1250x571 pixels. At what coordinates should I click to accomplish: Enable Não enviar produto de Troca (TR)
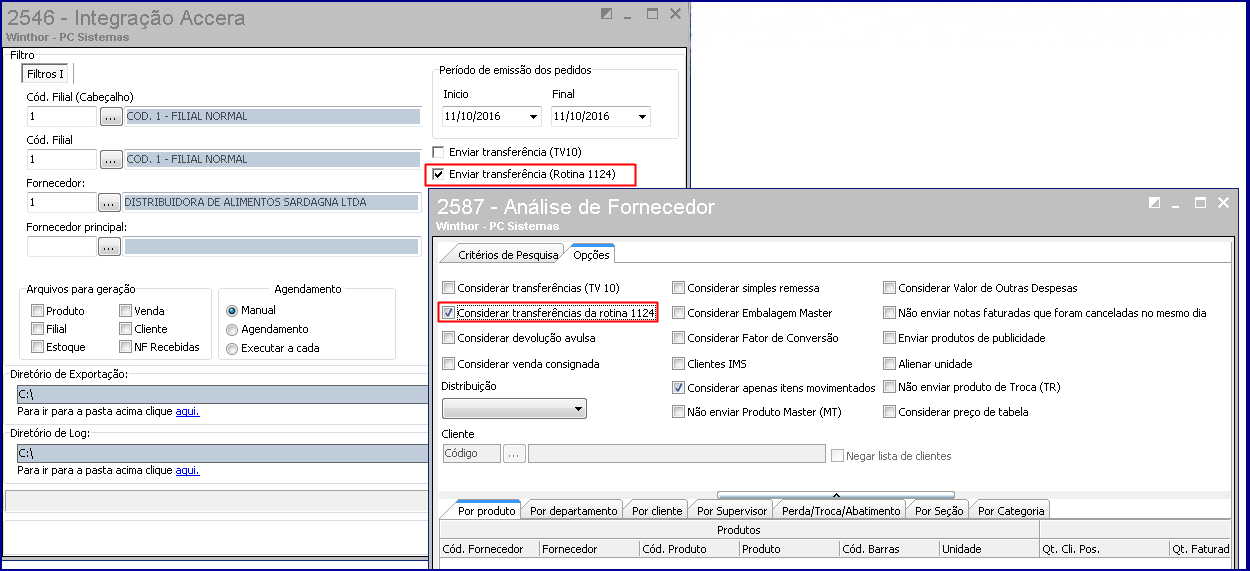pos(890,388)
